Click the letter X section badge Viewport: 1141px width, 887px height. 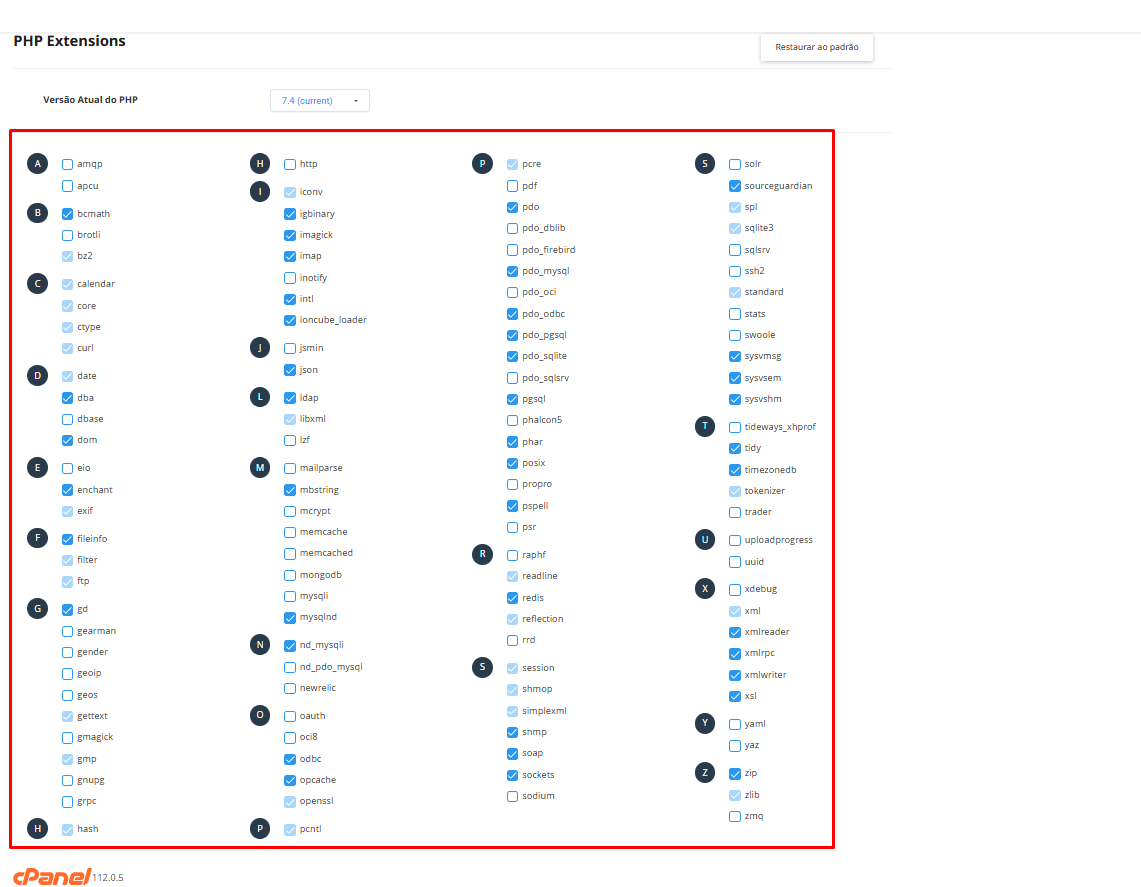tap(705, 589)
